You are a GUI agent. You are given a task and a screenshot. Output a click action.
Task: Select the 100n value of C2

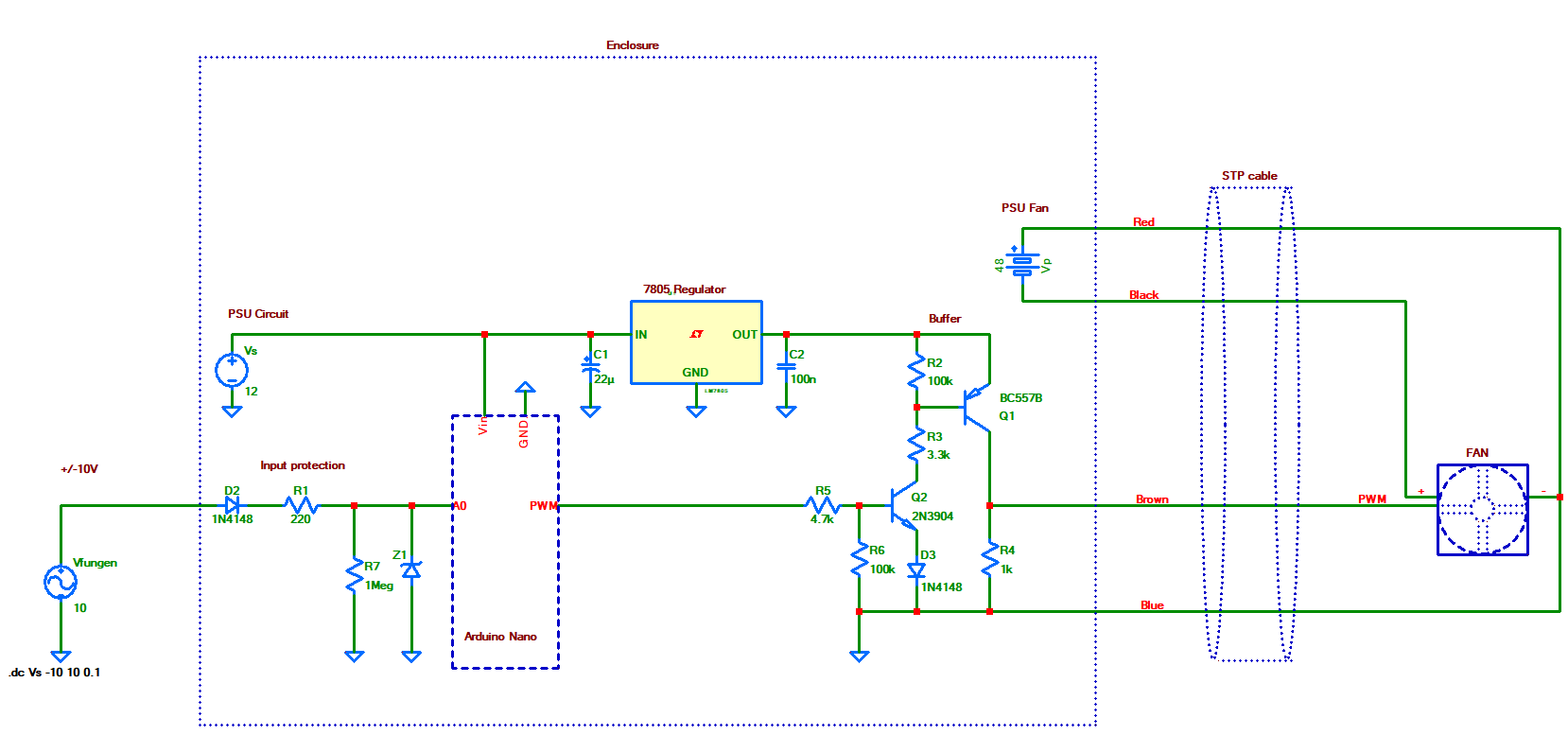[x=803, y=379]
